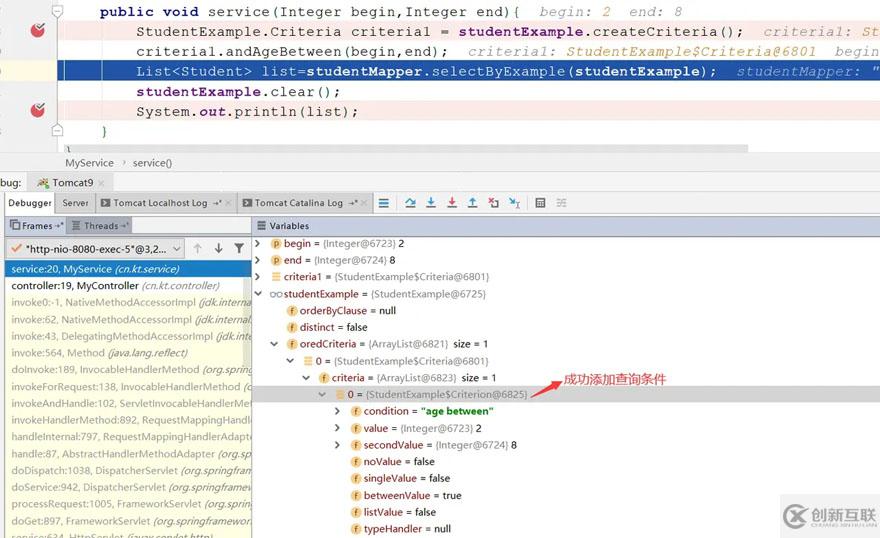Screen dimensions: 880x538
Task: Select the 'handle:87, AbstractHandlerMethodAdapter' frame
Action: click(129, 454)
